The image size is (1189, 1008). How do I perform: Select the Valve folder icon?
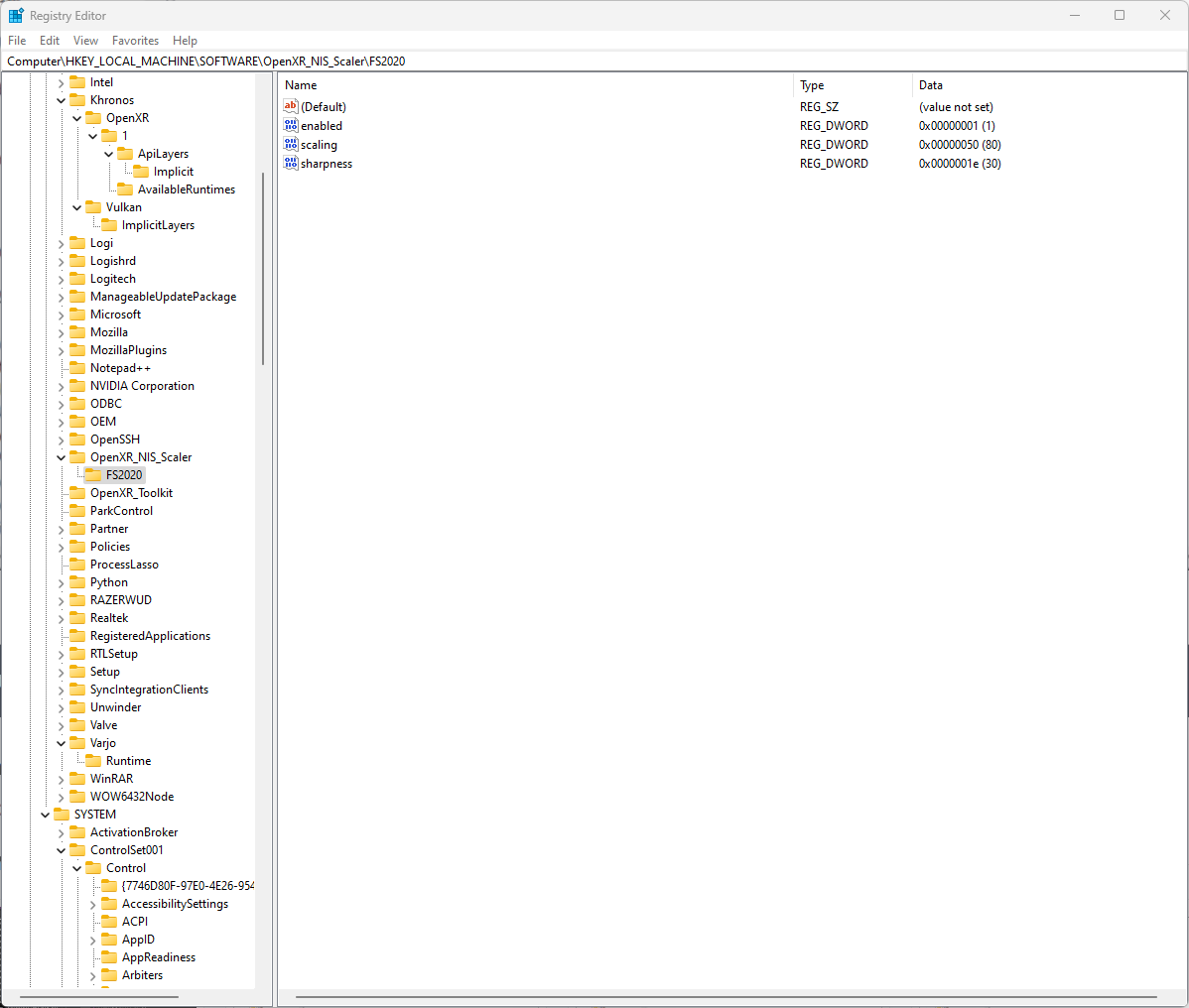point(77,724)
